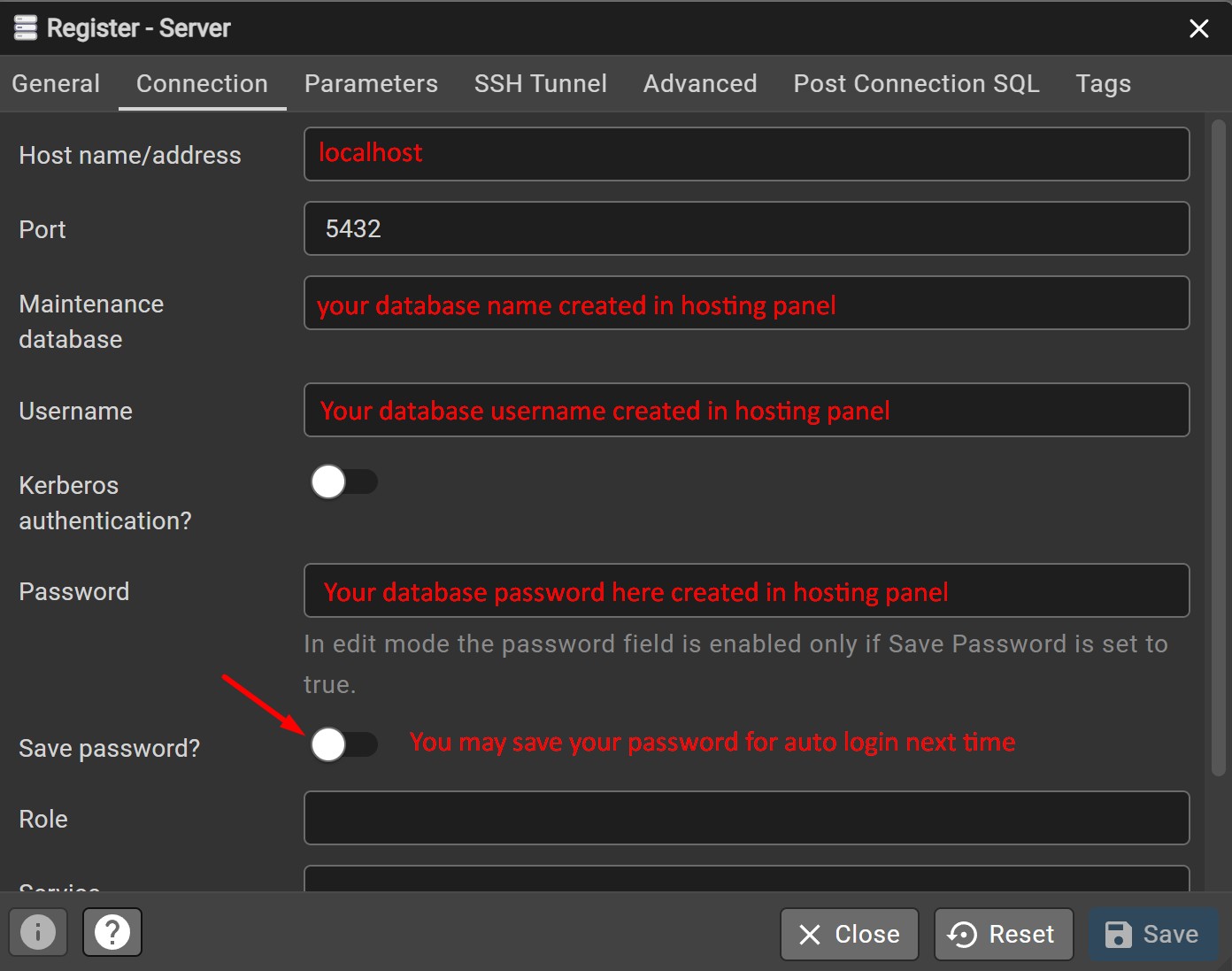Select the SSH Tunnel tab
The image size is (1232, 971).
click(540, 84)
